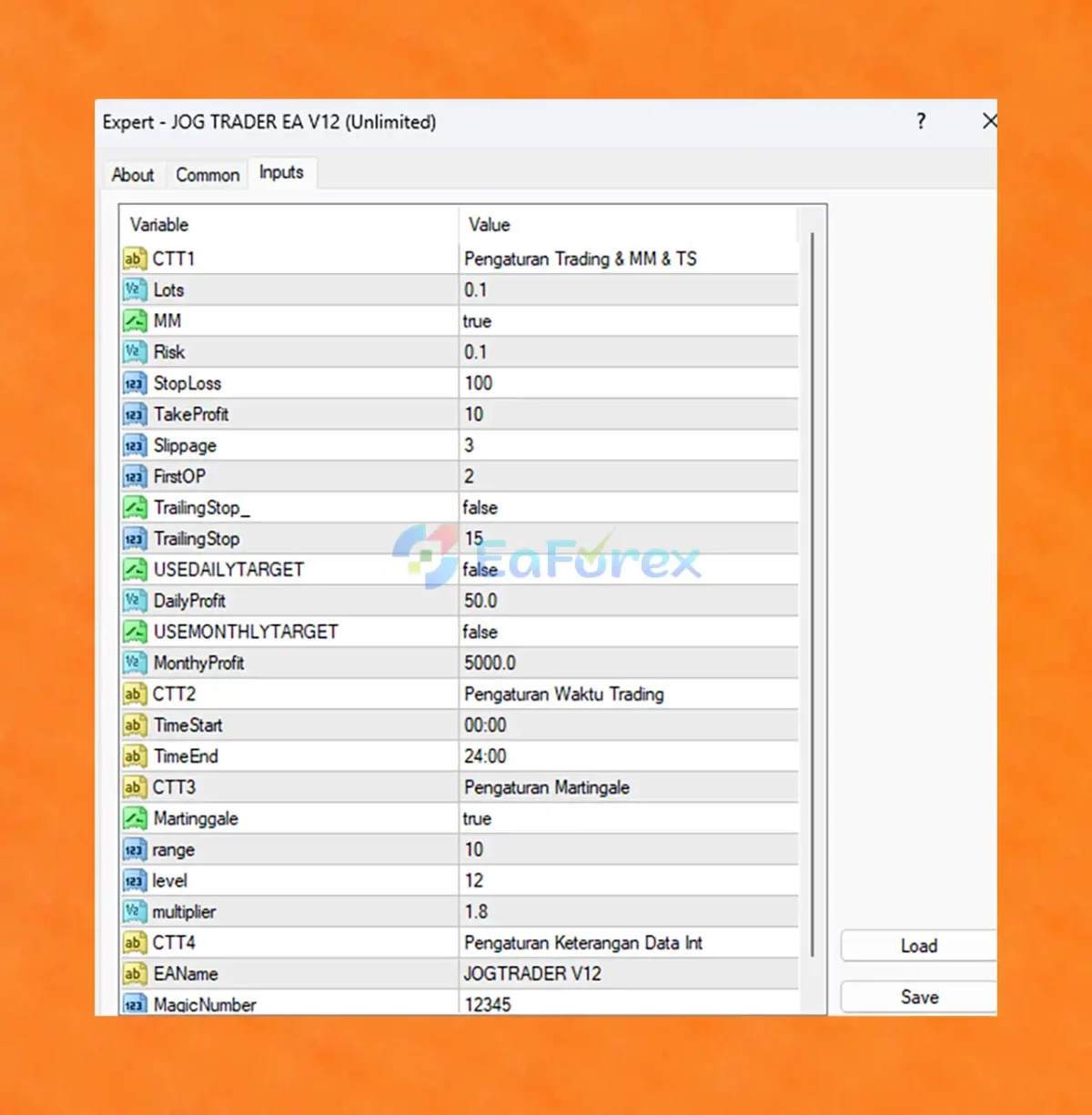Click the double-type icon beside DailyProfit
Image resolution: width=1092 pixels, height=1115 pixels.
tap(135, 601)
